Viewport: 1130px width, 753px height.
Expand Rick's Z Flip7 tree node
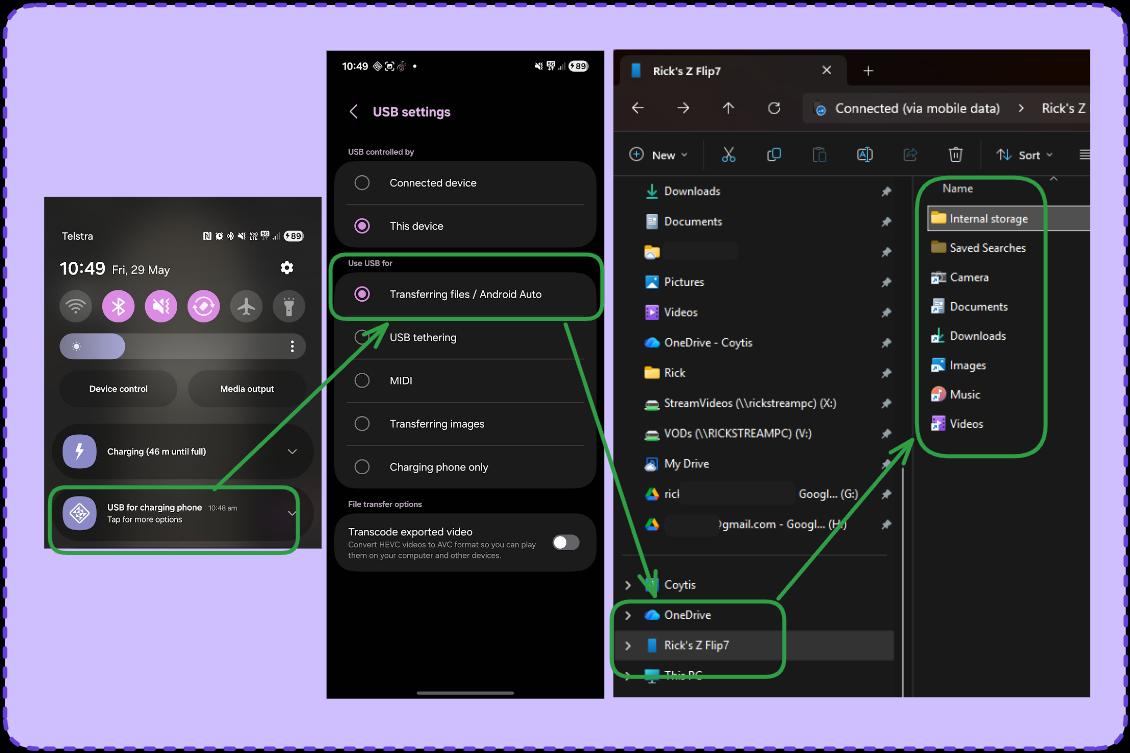tap(628, 646)
